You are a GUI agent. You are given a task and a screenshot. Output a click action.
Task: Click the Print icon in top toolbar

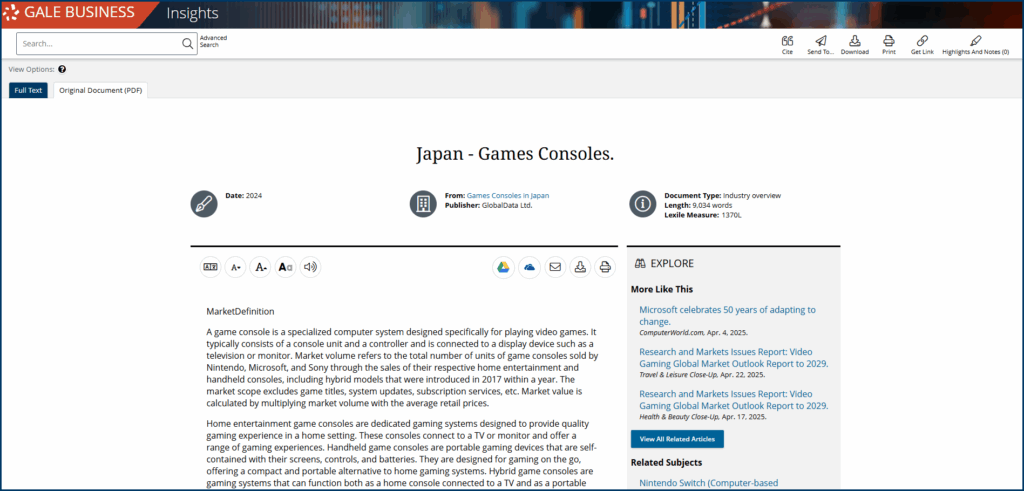888,40
